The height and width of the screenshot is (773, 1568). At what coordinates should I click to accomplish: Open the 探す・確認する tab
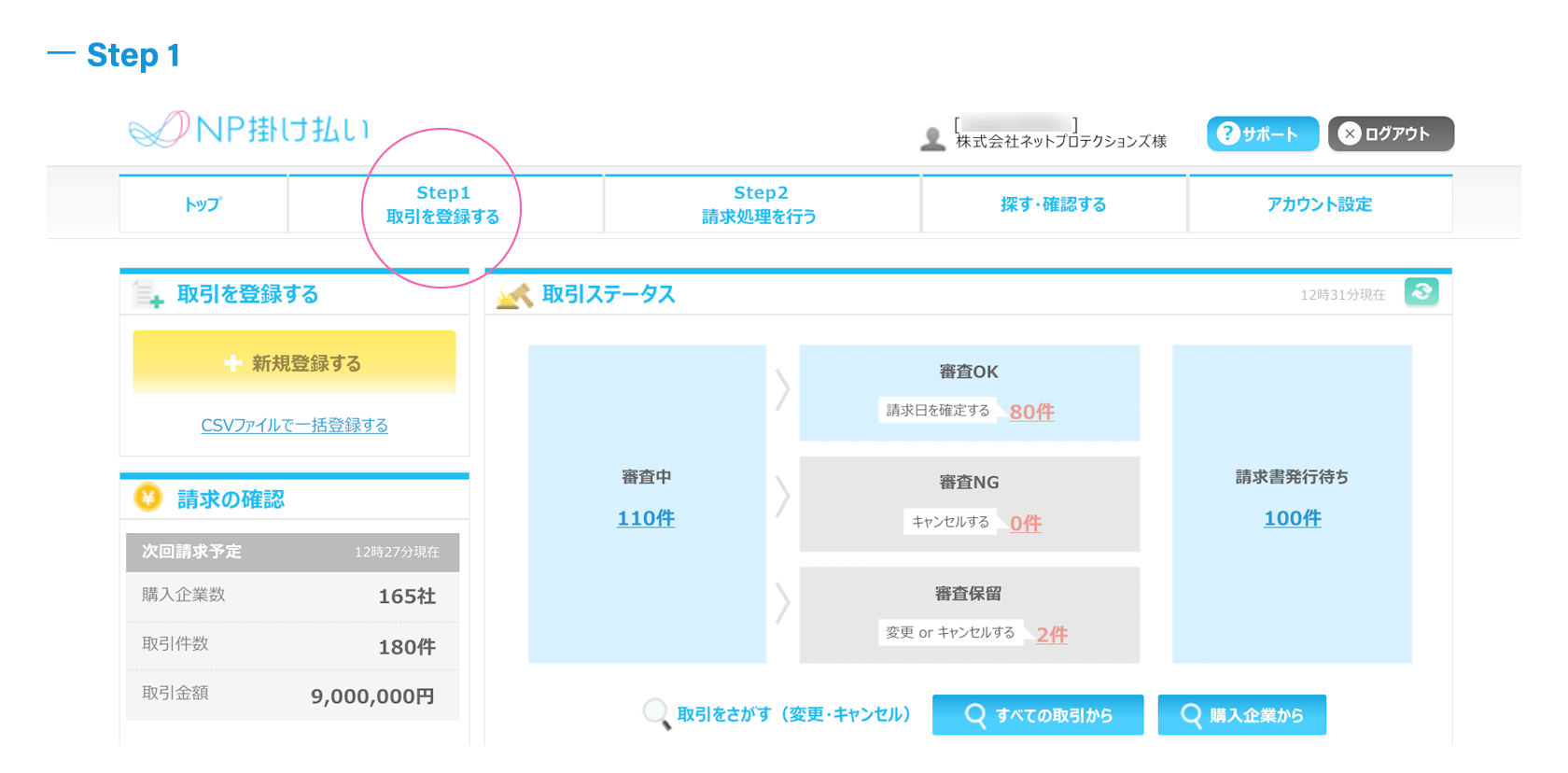tap(1054, 204)
